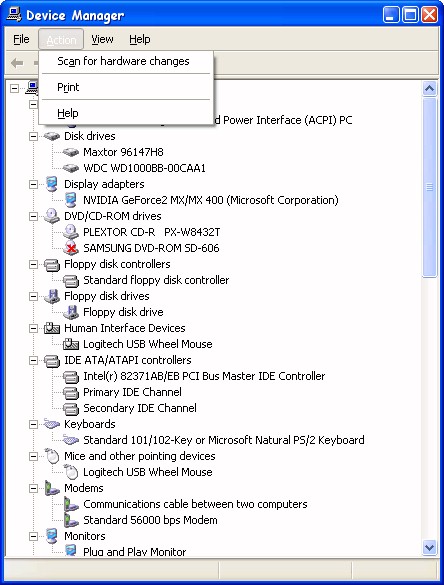Screen dimensions: 444x585
Task: Select the disabled SAMSUNG DVD-ROM red X icon
Action: point(71,248)
